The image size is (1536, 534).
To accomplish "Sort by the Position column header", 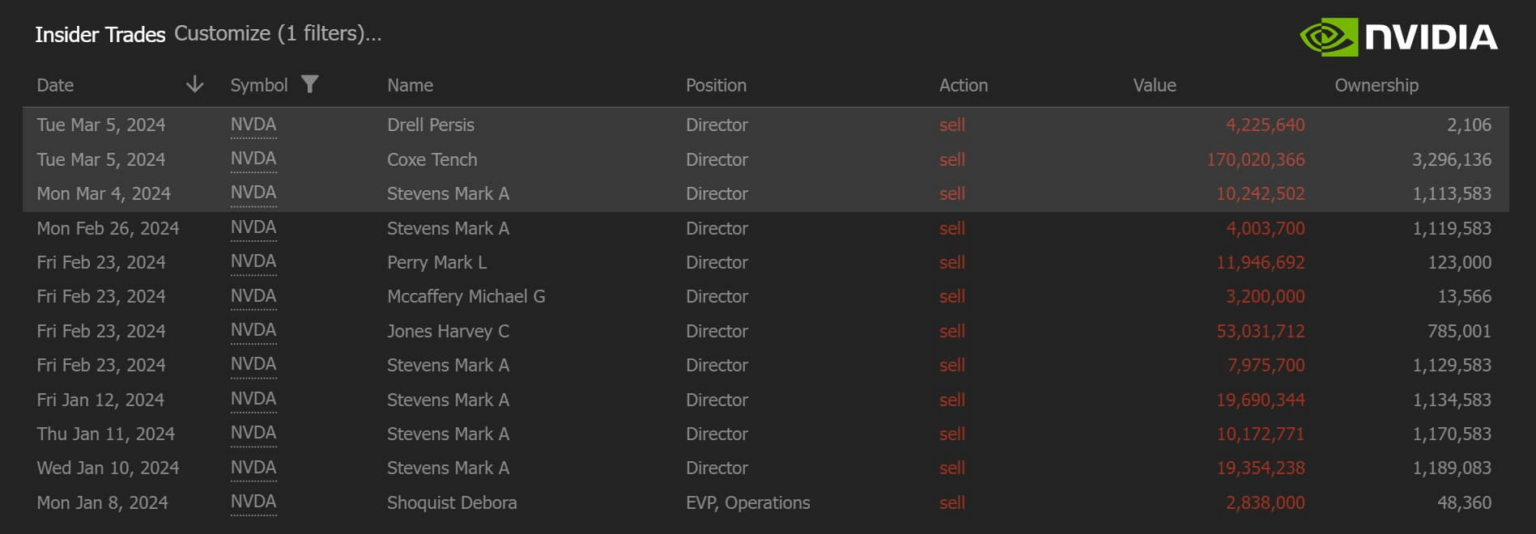I will pos(715,85).
